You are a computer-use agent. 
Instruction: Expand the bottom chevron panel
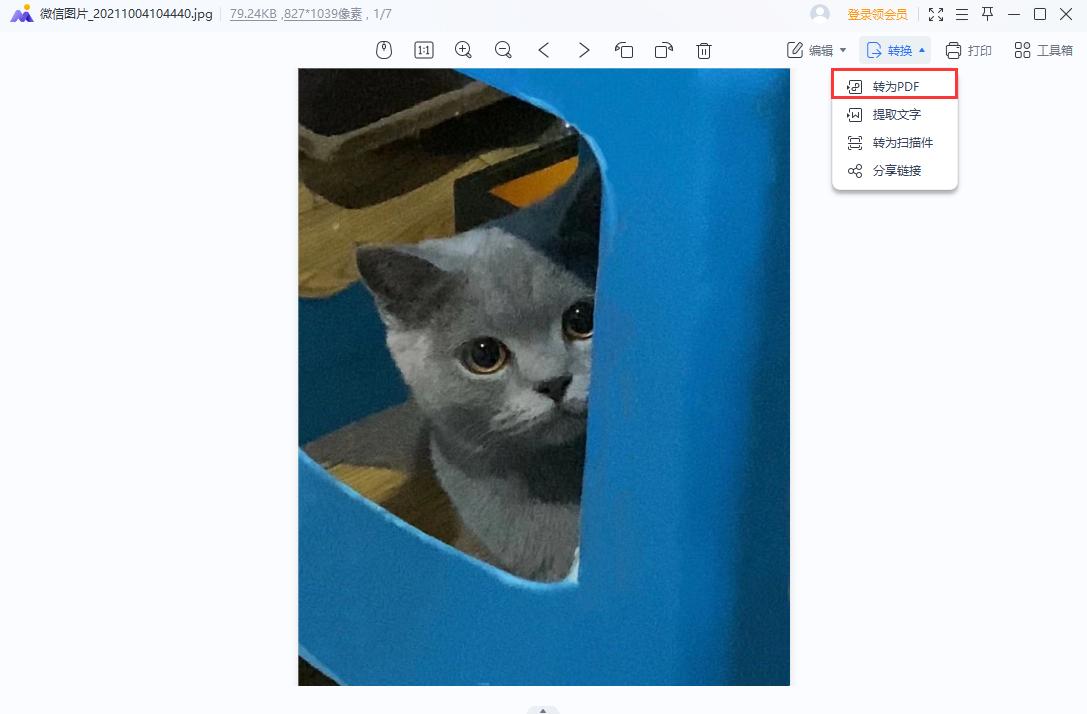543,708
